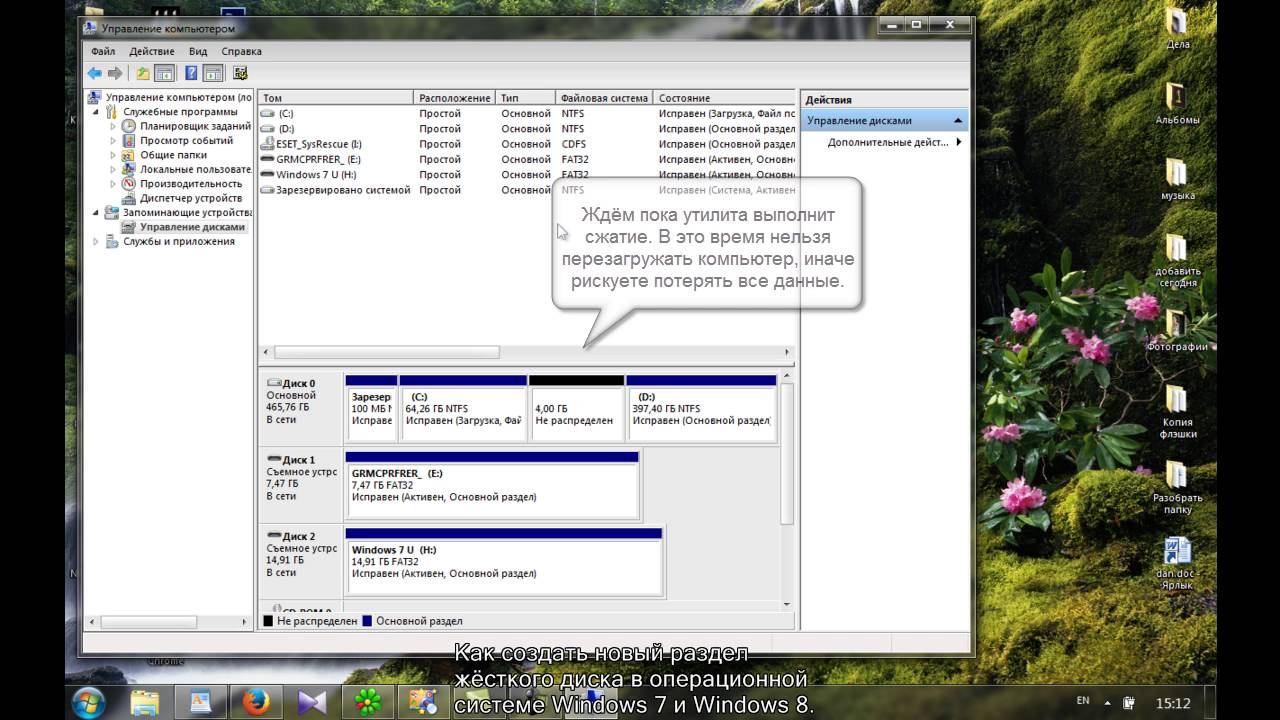Click the Up one level folder icon
This screenshot has height=720, width=1280.
(x=143, y=73)
